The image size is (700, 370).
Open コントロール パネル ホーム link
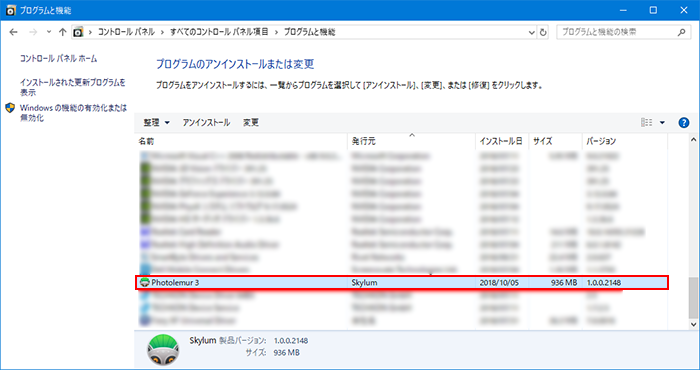click(58, 58)
